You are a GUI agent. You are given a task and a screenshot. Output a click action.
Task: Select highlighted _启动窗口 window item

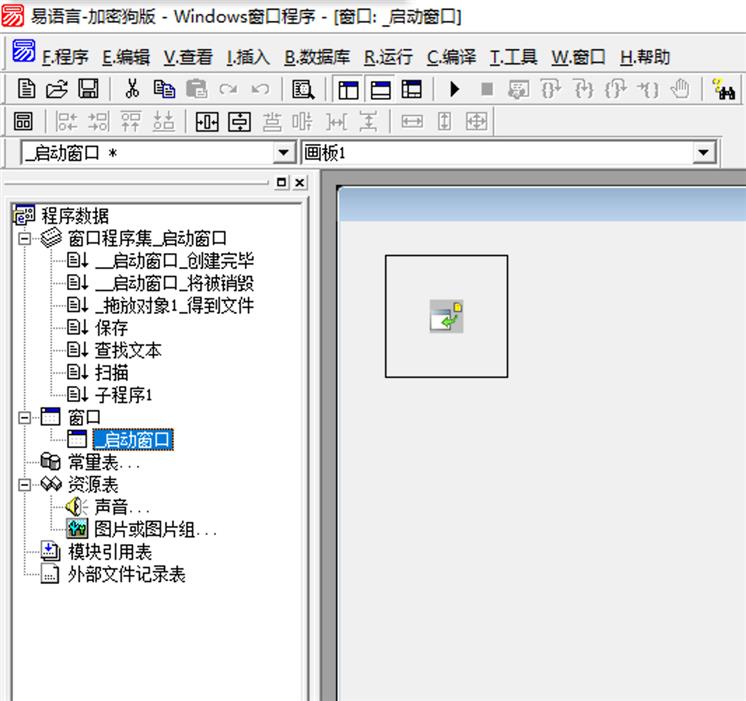coord(133,440)
